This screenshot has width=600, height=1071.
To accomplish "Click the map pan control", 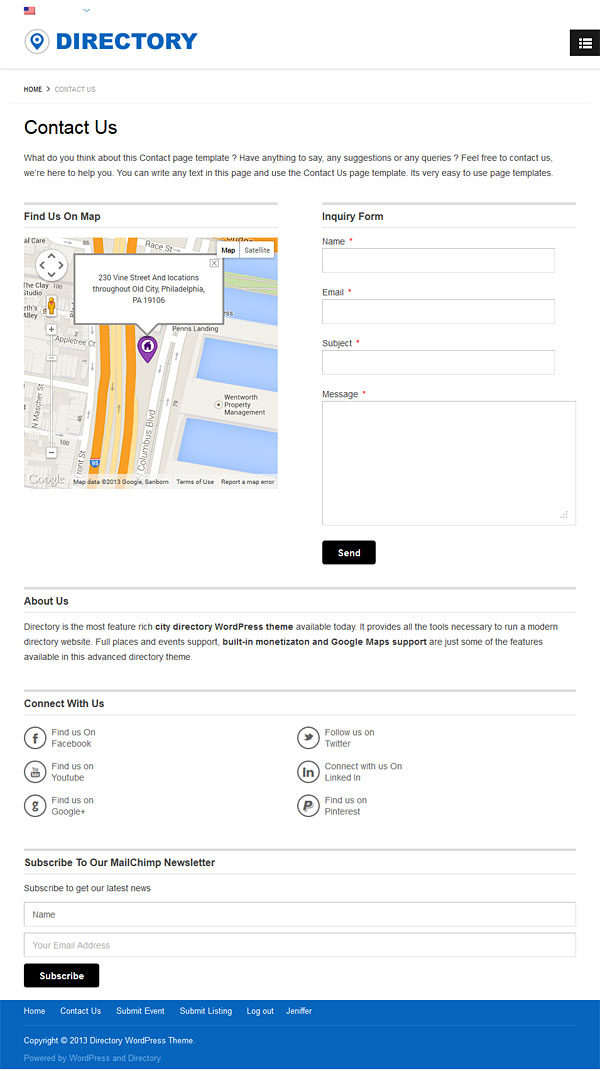I will point(52,265).
